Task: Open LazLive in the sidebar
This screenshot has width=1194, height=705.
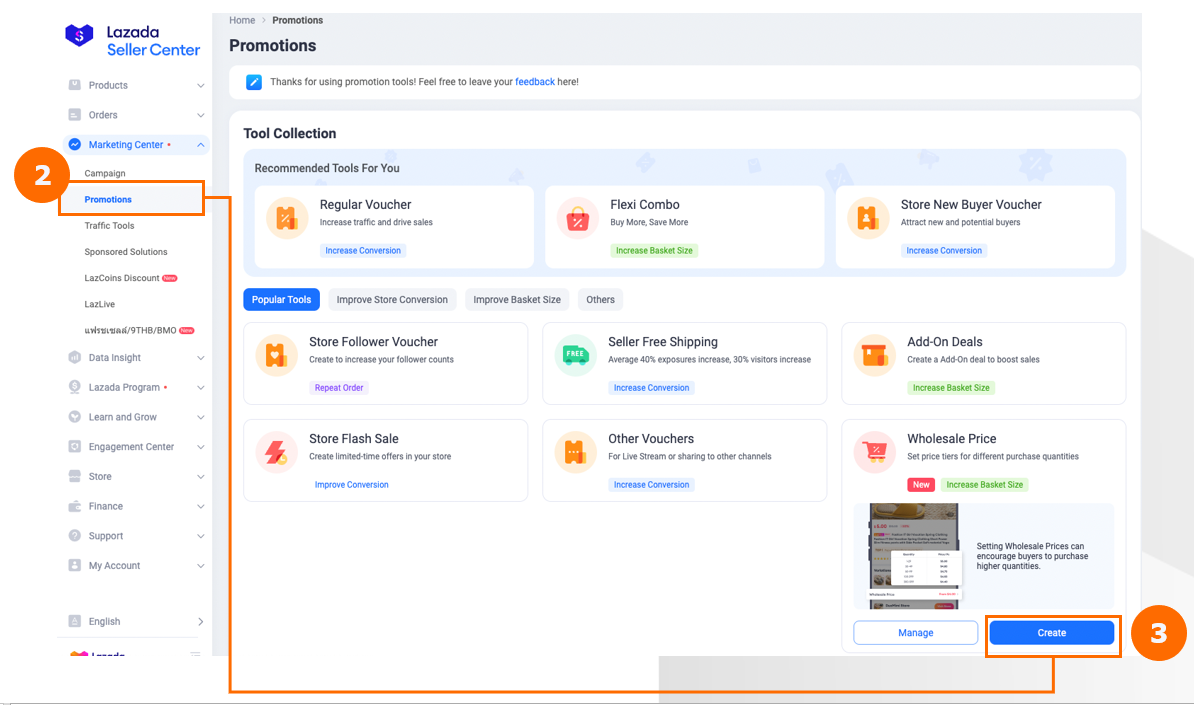Action: [100, 304]
